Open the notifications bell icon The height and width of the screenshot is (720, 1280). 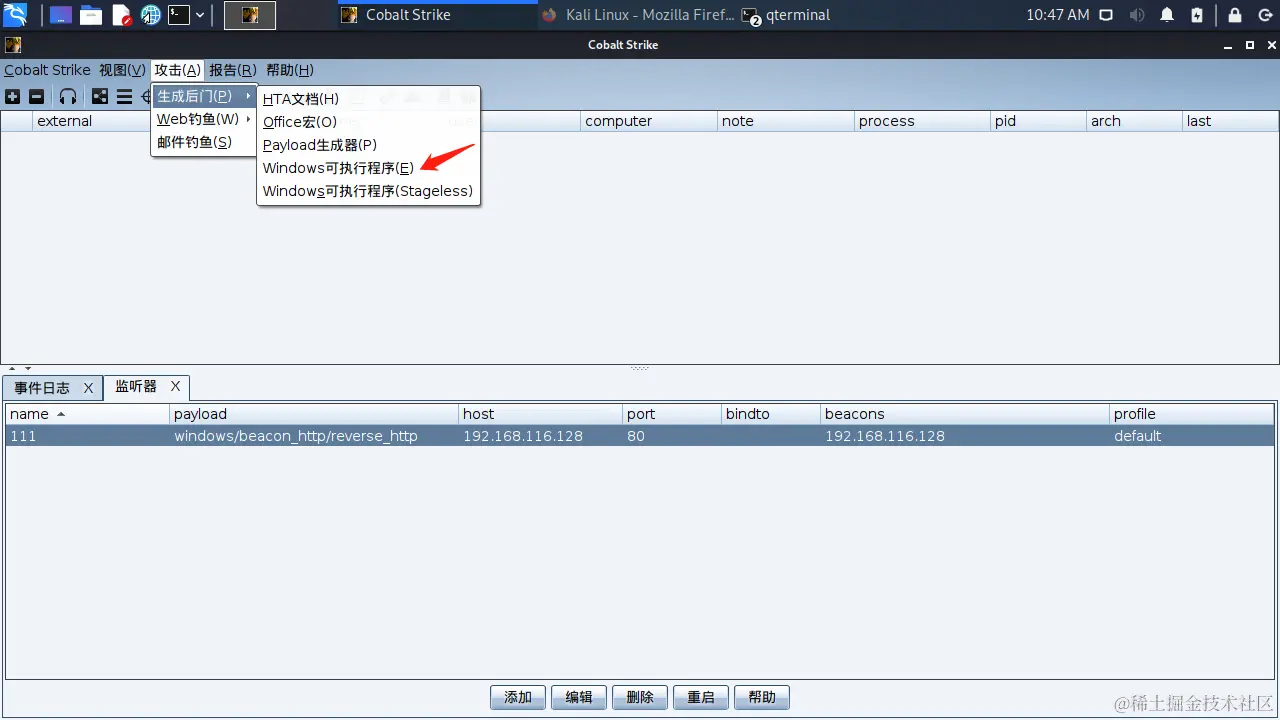point(1167,15)
